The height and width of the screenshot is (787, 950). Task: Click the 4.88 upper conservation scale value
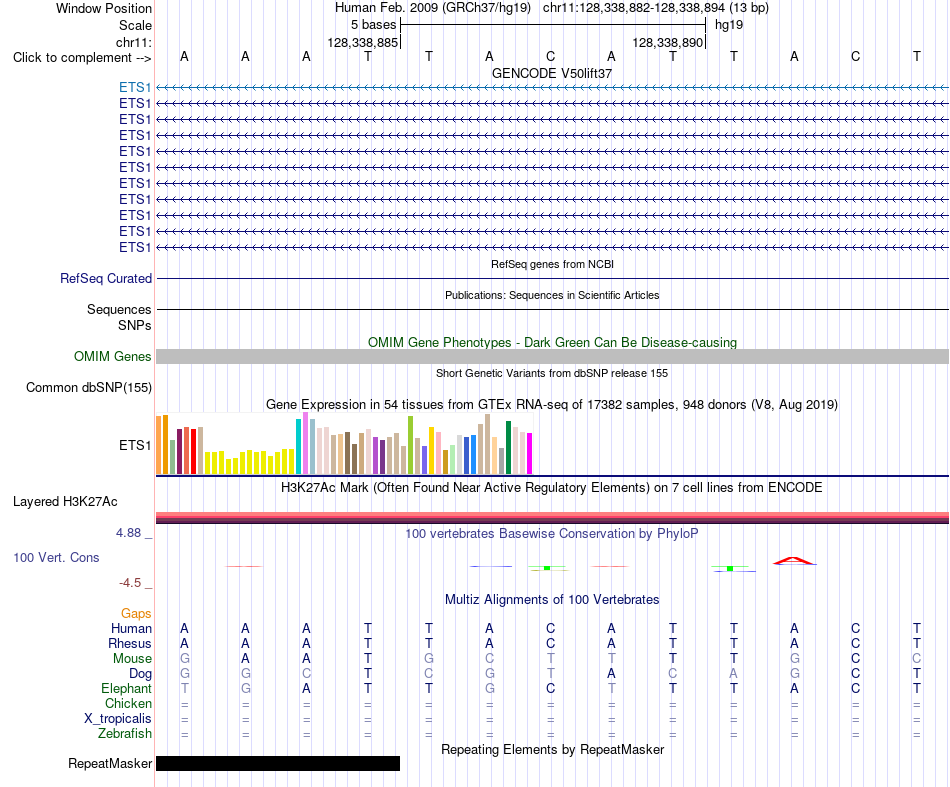click(128, 533)
